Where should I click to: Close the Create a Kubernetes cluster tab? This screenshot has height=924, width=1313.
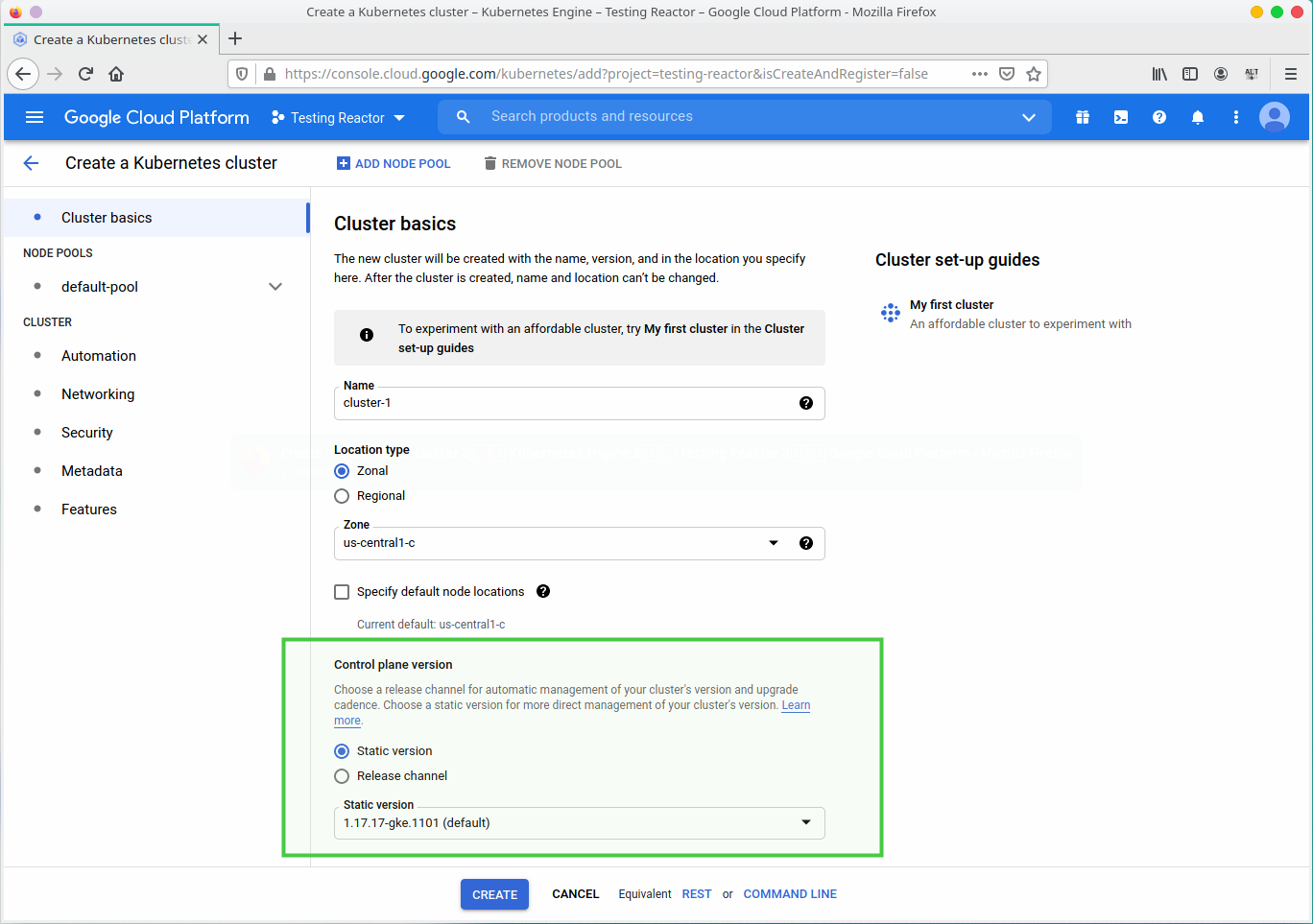click(203, 39)
